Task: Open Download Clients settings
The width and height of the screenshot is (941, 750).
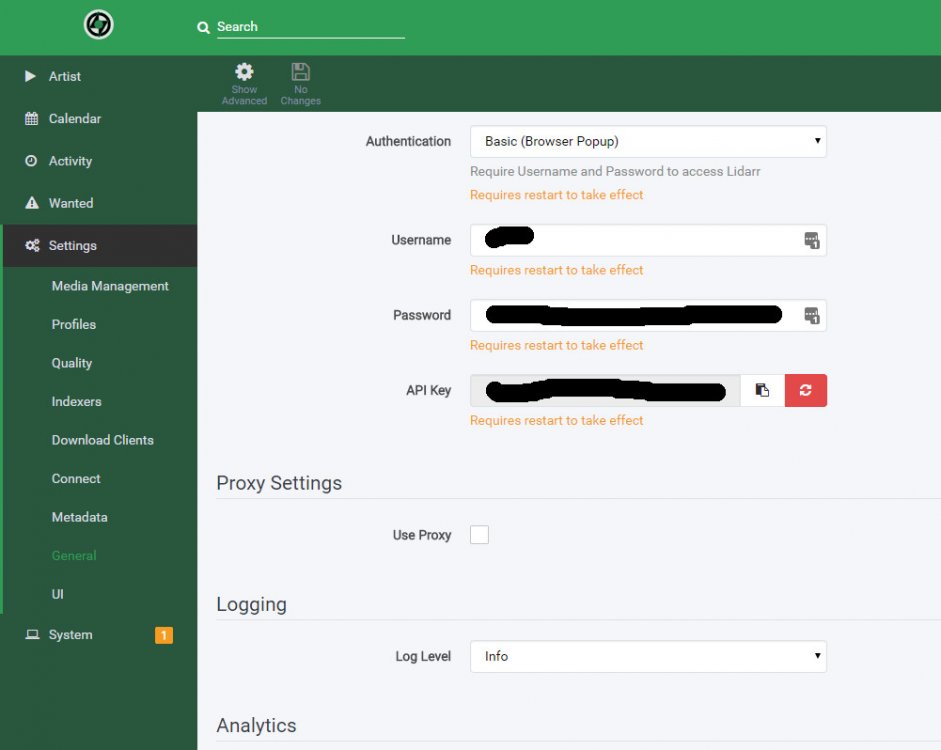Action: pyautogui.click(x=103, y=440)
